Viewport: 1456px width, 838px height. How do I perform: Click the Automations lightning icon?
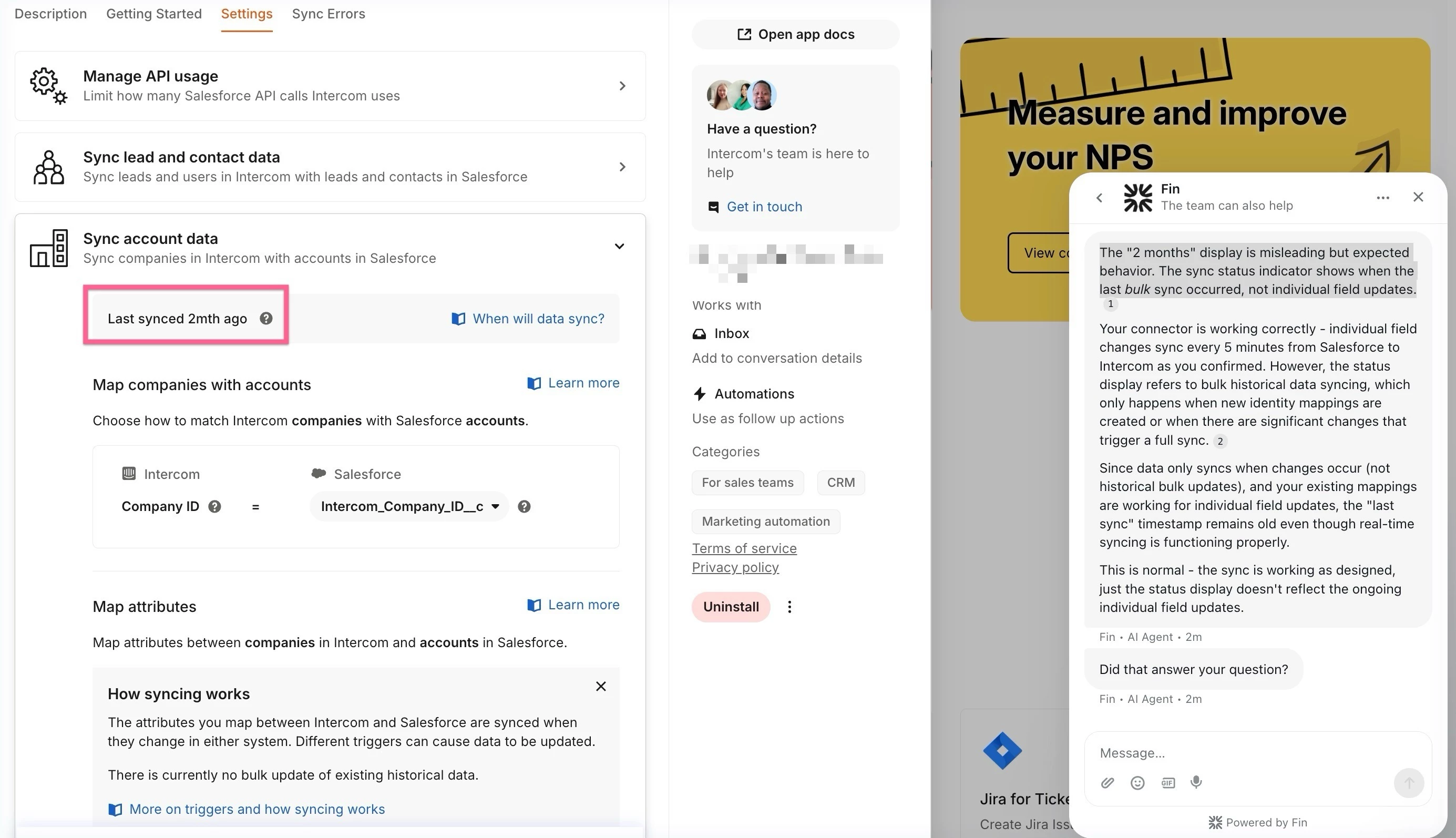tap(700, 394)
